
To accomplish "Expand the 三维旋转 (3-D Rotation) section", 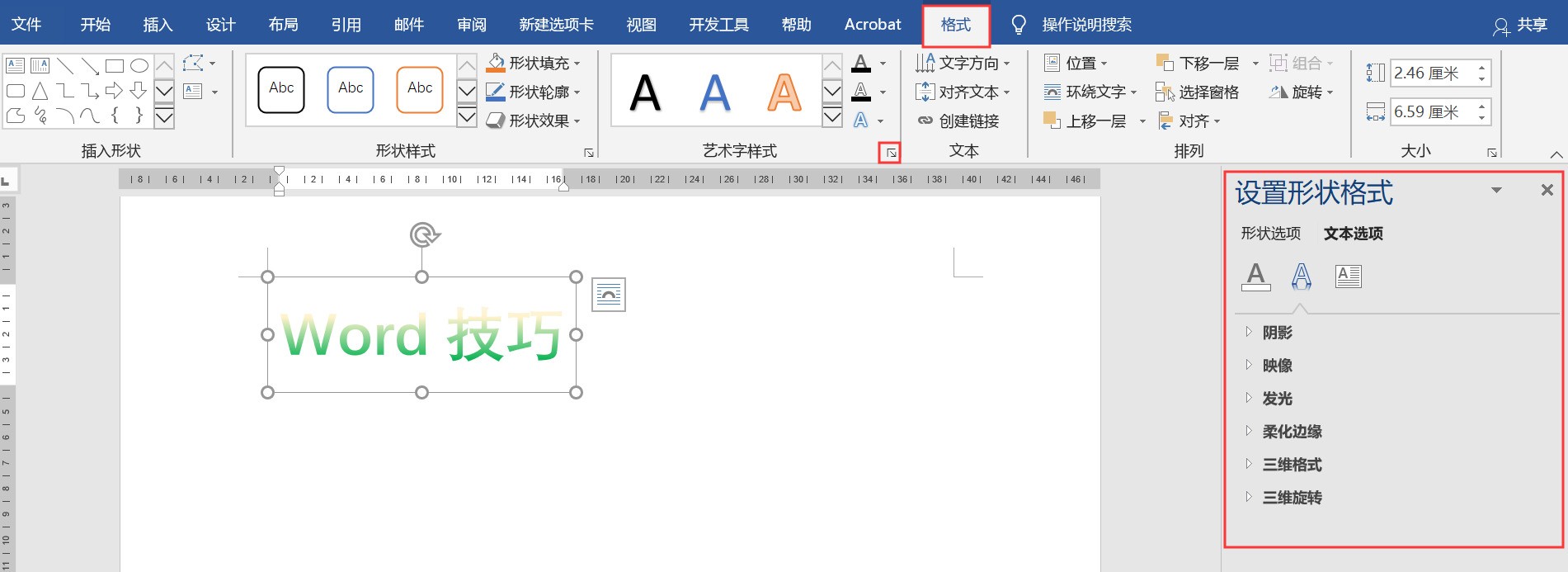I will 1292,498.
